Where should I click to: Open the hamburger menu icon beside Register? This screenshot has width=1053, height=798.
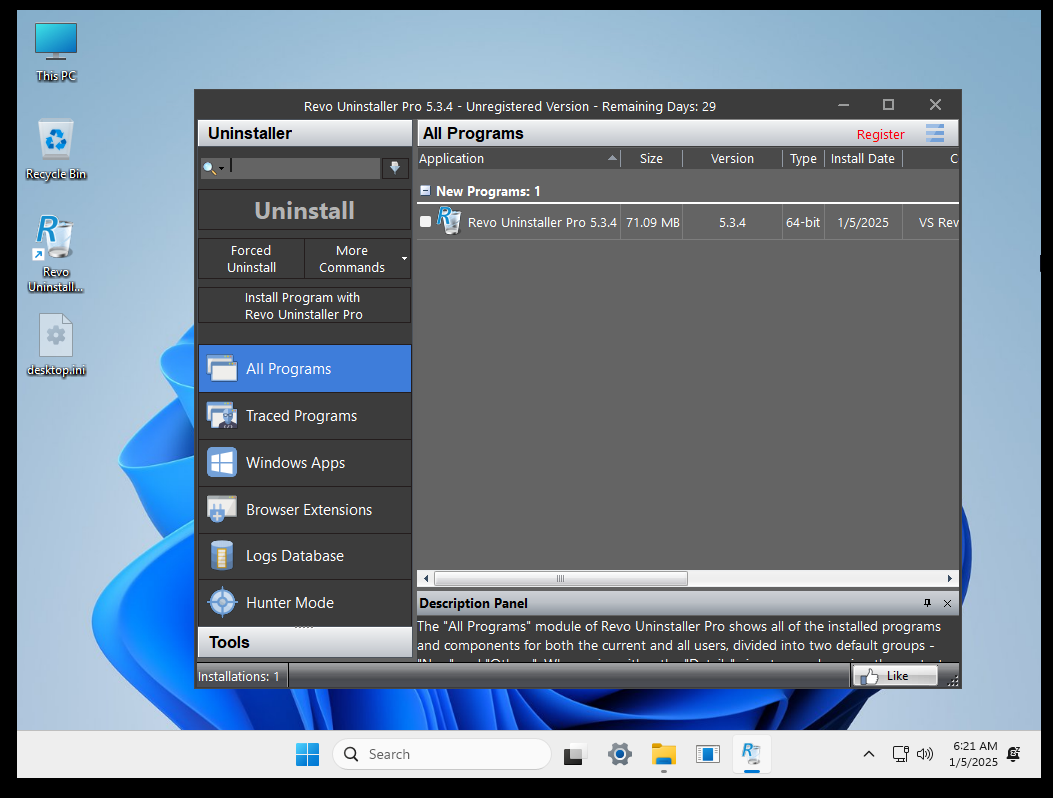pyautogui.click(x=935, y=133)
